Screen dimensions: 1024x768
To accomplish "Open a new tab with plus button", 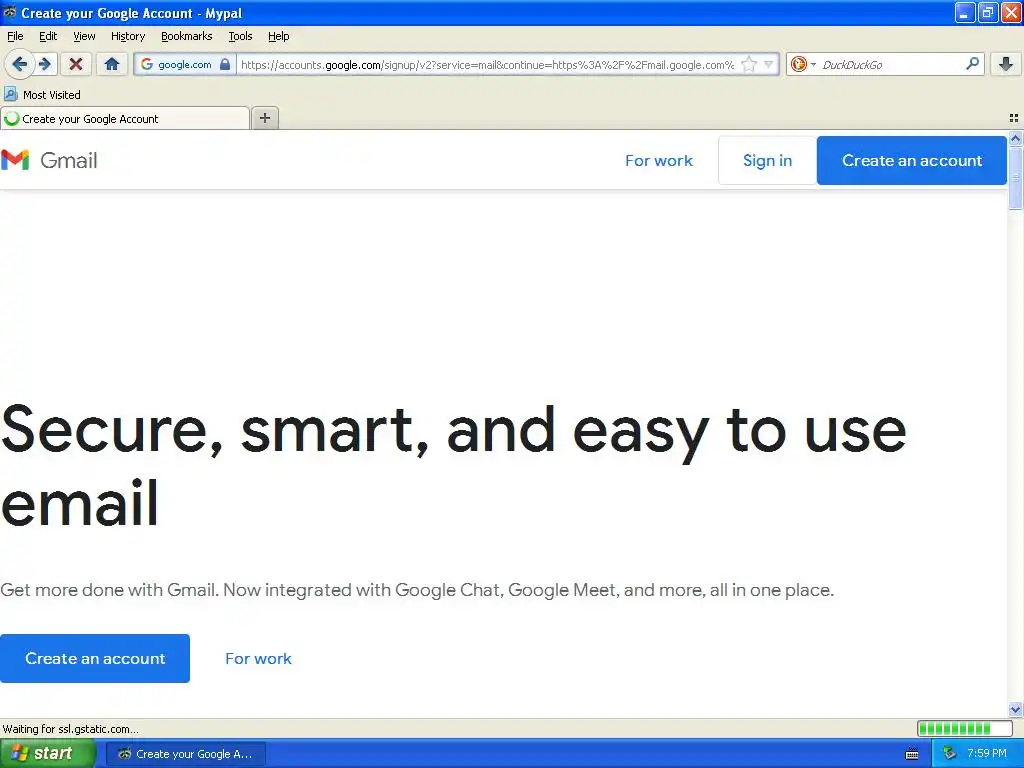I will click(x=264, y=118).
